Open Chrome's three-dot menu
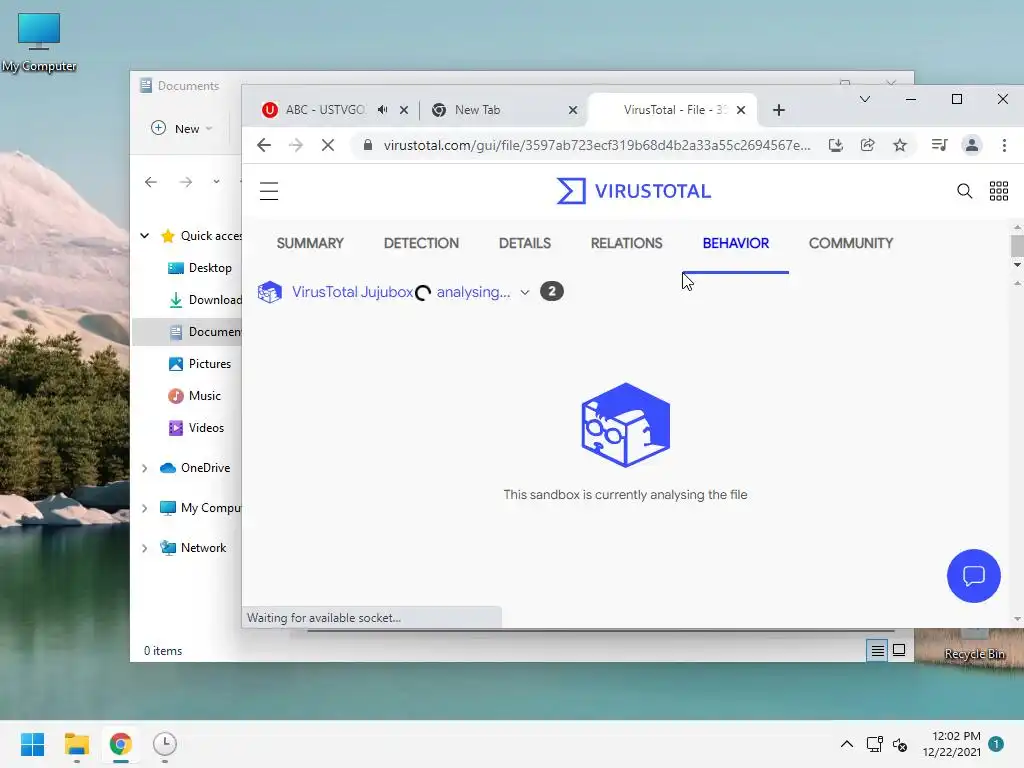The height and width of the screenshot is (768, 1024). point(1004,145)
